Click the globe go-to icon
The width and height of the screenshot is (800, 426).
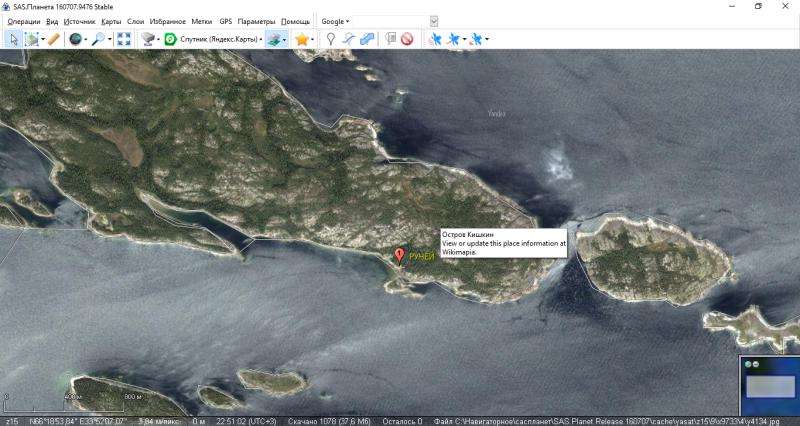(x=76, y=39)
